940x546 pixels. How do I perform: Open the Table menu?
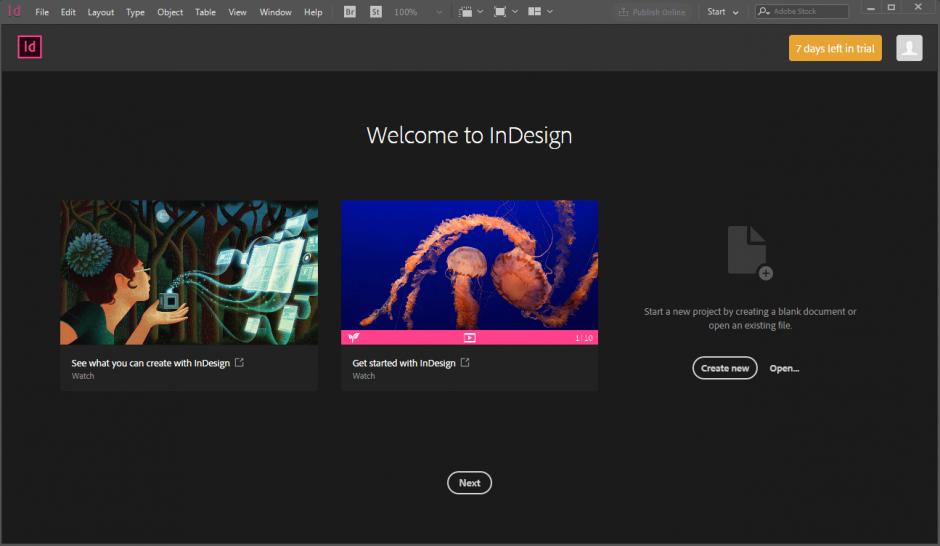point(205,12)
